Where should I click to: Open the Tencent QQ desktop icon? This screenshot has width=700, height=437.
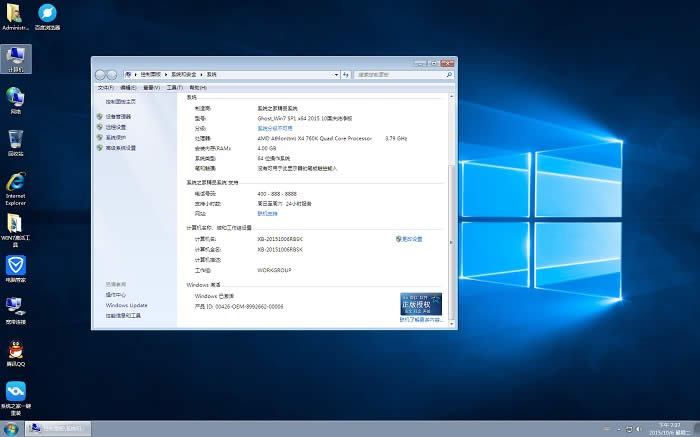(16, 352)
